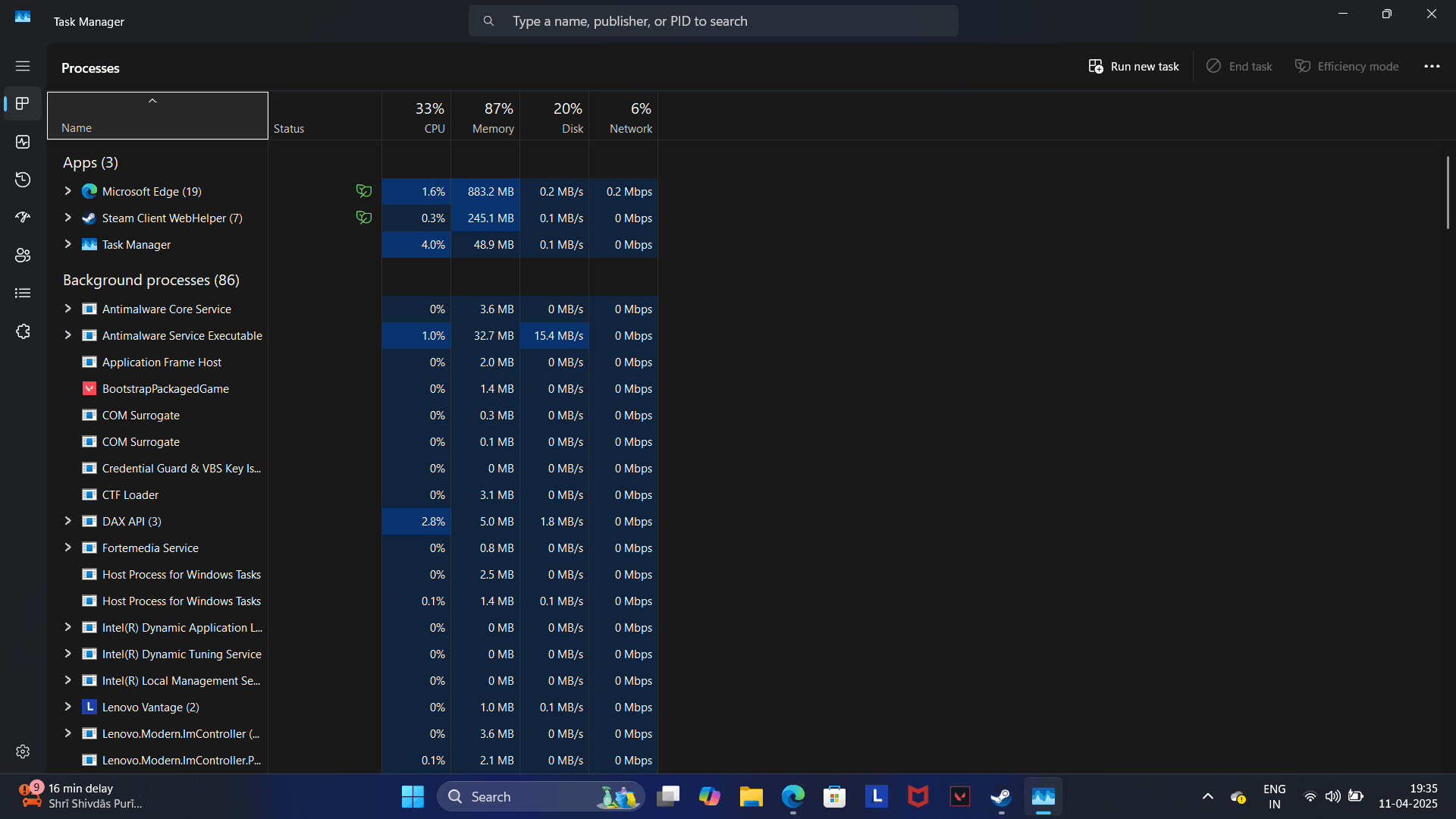Open the Performance page in the sidebar

pos(23,142)
